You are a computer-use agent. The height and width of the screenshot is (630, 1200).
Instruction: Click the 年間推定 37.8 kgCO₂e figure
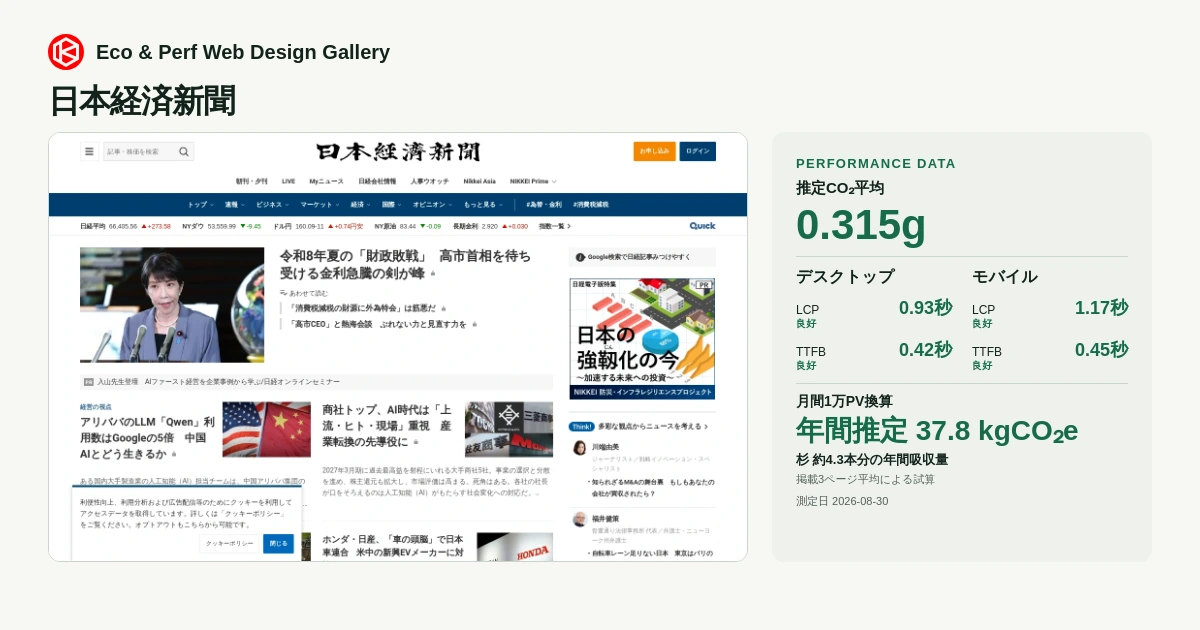(937, 431)
